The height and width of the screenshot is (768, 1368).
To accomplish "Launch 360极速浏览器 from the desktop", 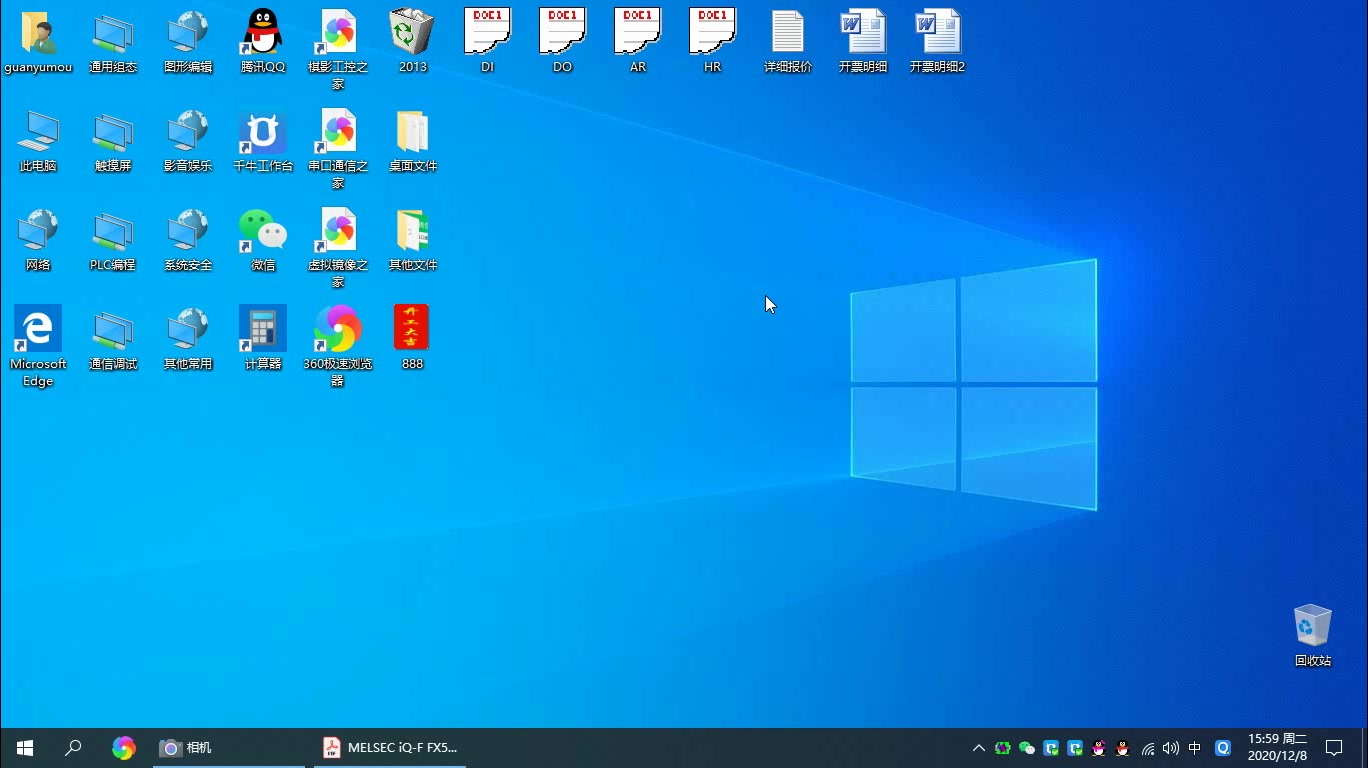I will pos(338,346).
